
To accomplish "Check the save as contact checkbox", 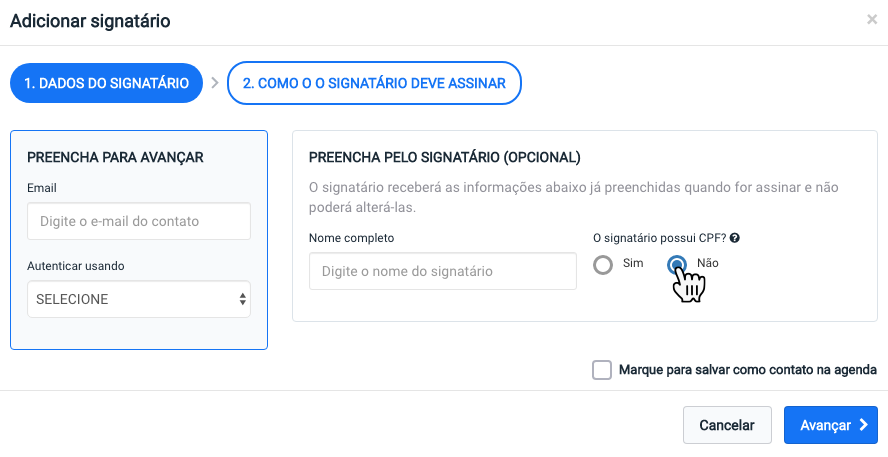I will pyautogui.click(x=602, y=370).
